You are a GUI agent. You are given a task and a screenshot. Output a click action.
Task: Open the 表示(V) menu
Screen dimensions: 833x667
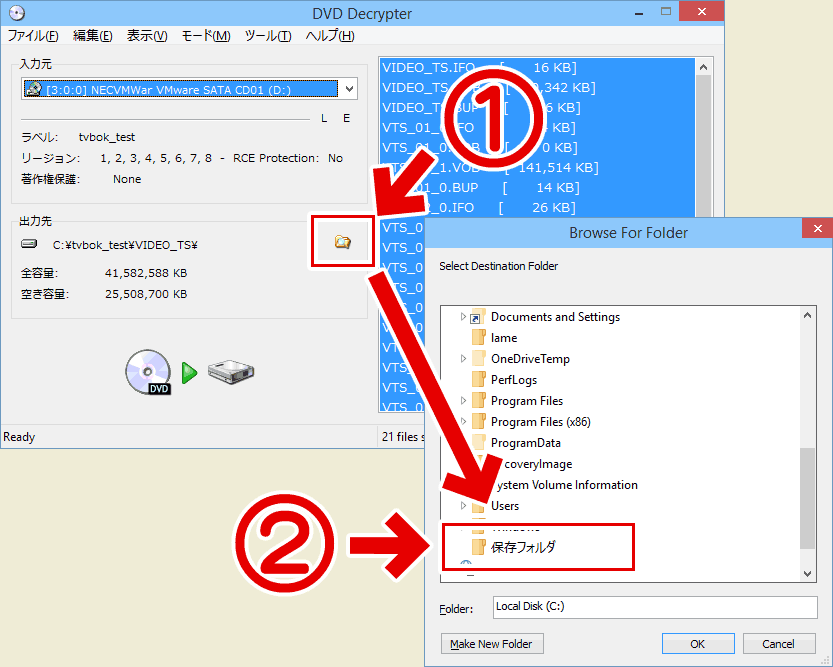point(147,36)
